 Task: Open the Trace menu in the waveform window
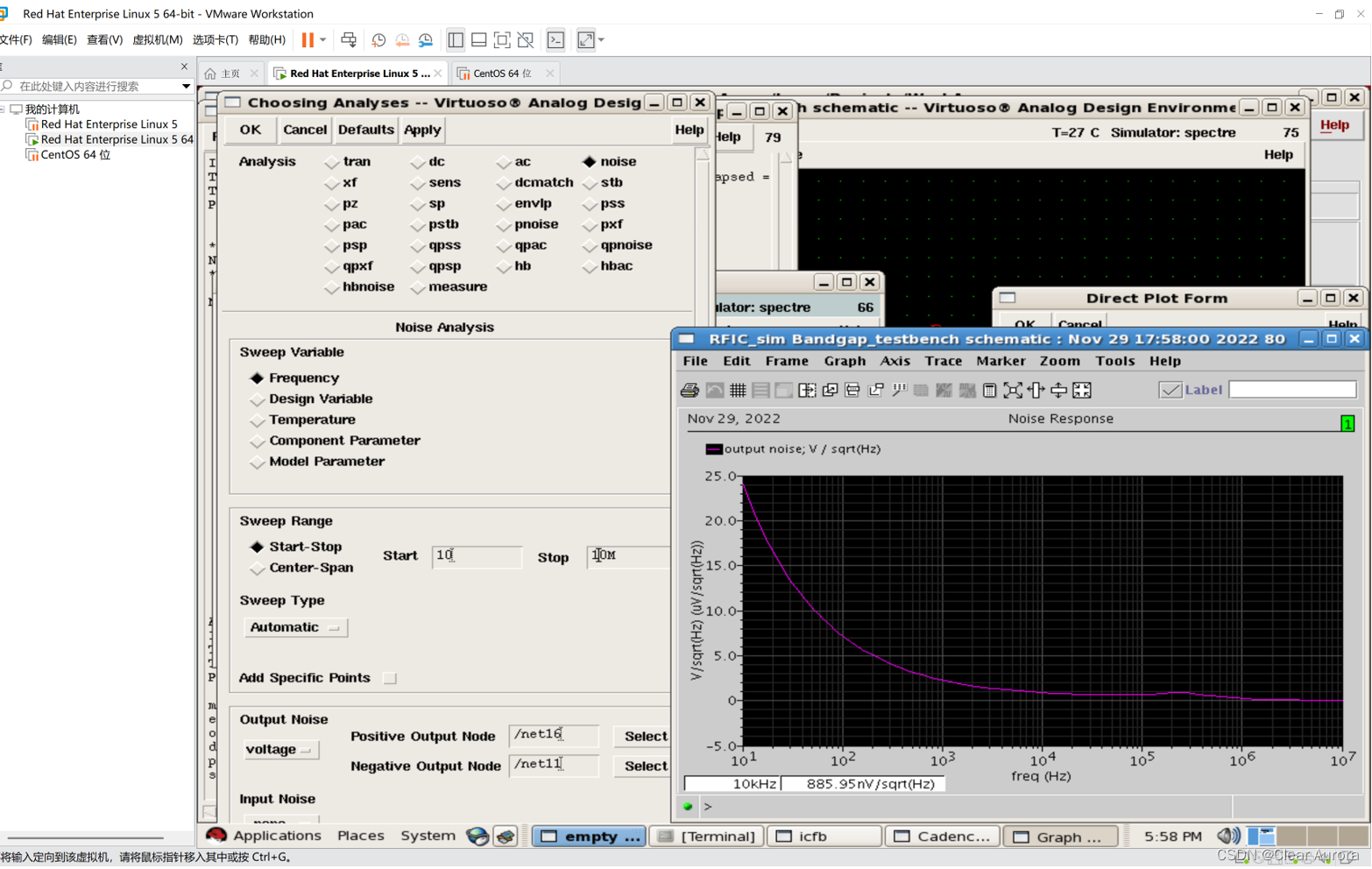coord(943,362)
